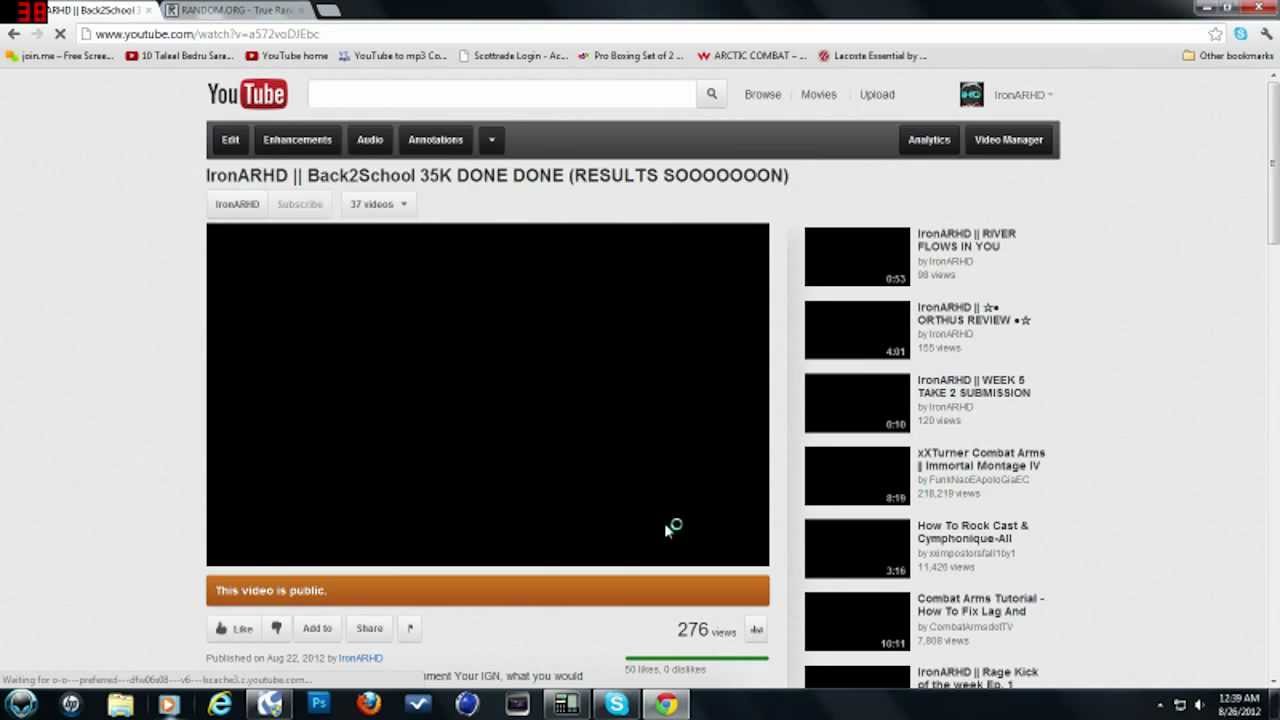Image resolution: width=1280 pixels, height=720 pixels.
Task: Bookmark the page with the star icon
Action: tap(1215, 34)
